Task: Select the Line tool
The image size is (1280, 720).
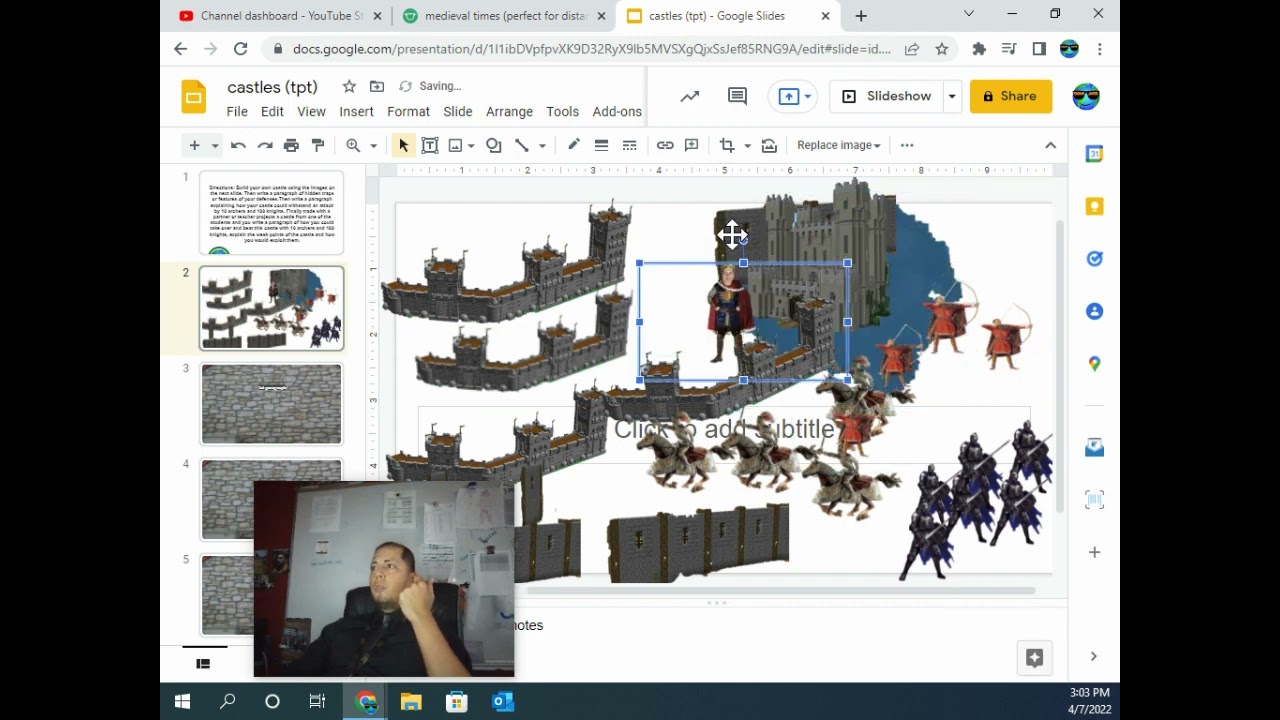Action: click(x=521, y=145)
